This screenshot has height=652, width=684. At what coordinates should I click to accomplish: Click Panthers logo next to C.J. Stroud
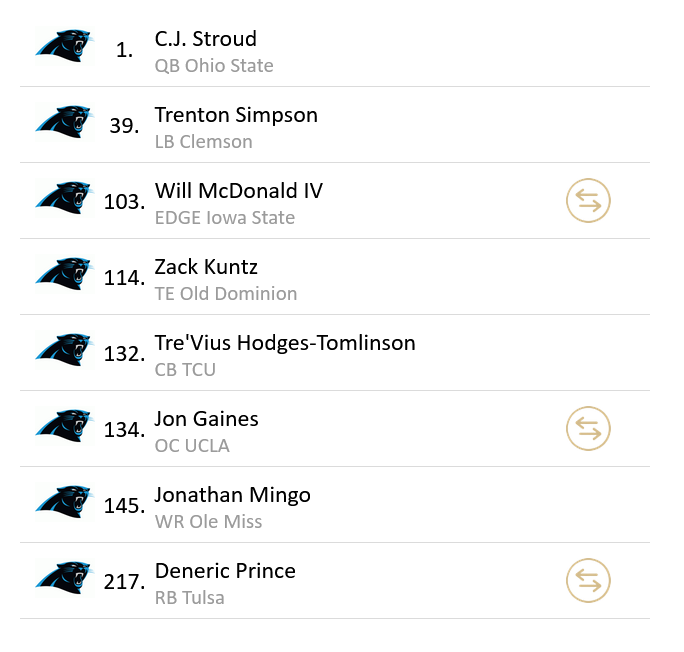65,46
